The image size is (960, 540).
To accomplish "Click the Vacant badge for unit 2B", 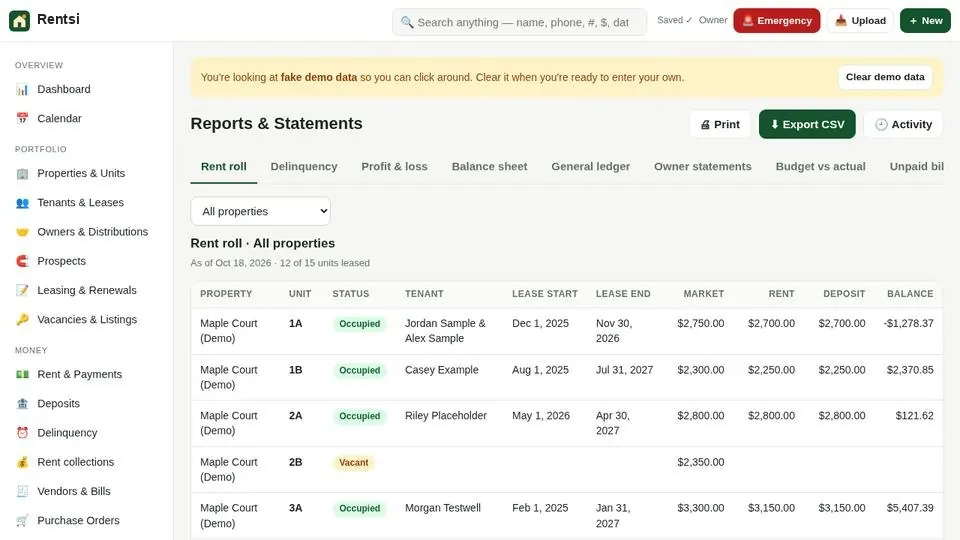I will [354, 463].
